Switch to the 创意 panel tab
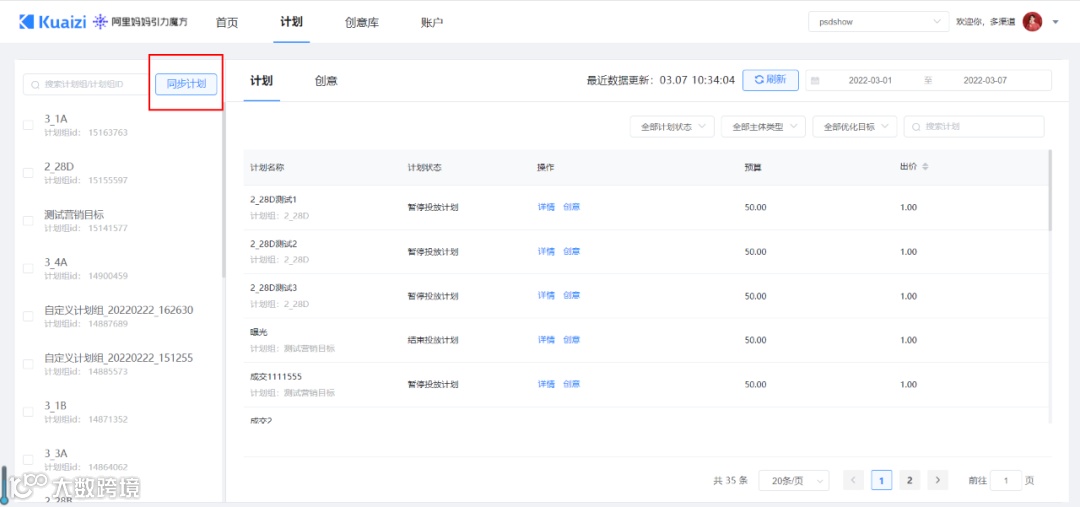 click(326, 81)
